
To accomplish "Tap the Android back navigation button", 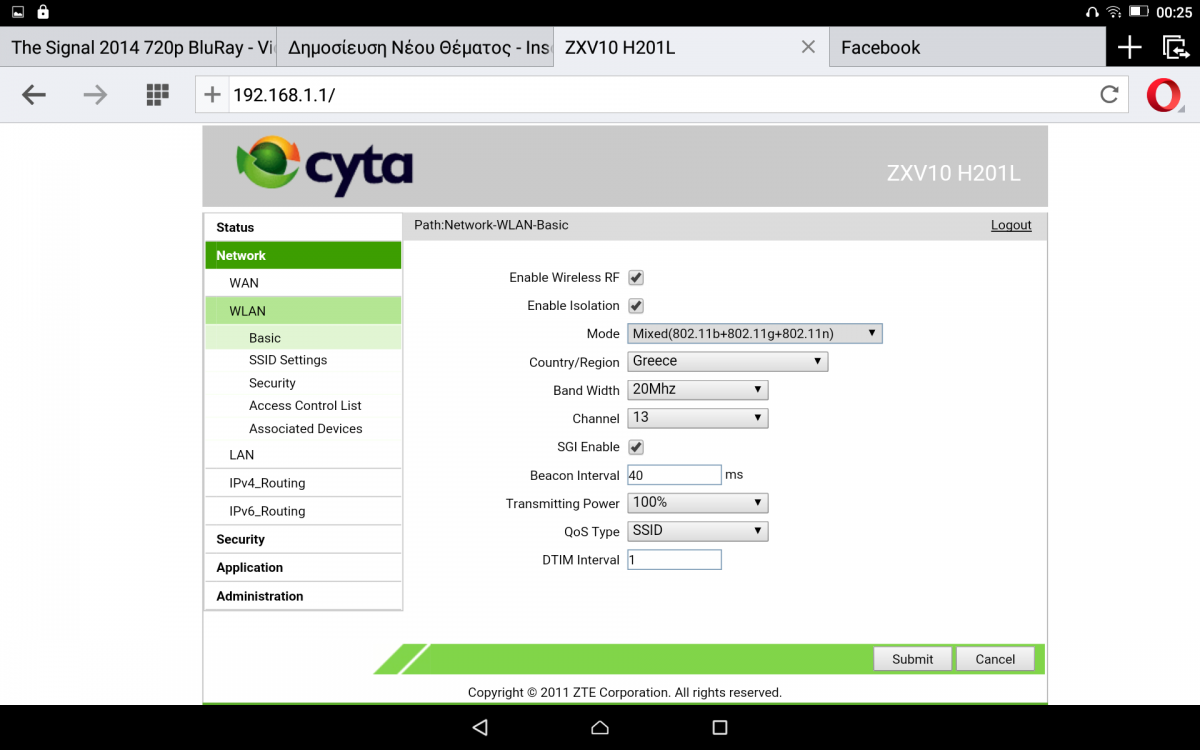I will tap(480, 727).
